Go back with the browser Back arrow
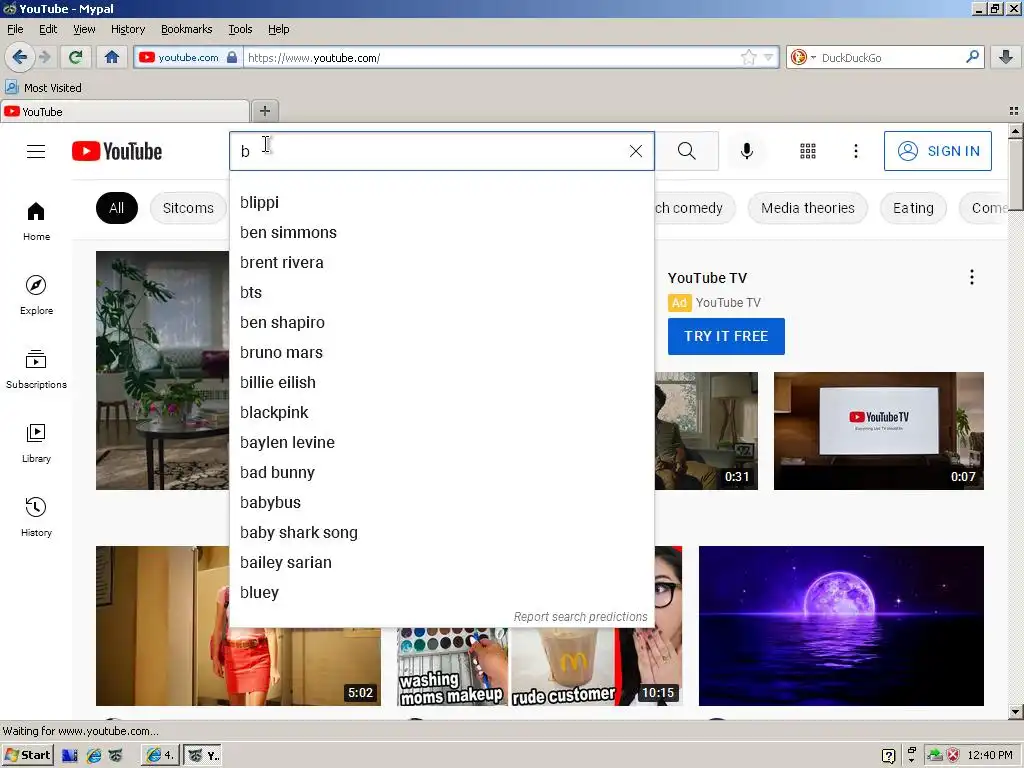Image resolution: width=1024 pixels, height=768 pixels. (20, 57)
